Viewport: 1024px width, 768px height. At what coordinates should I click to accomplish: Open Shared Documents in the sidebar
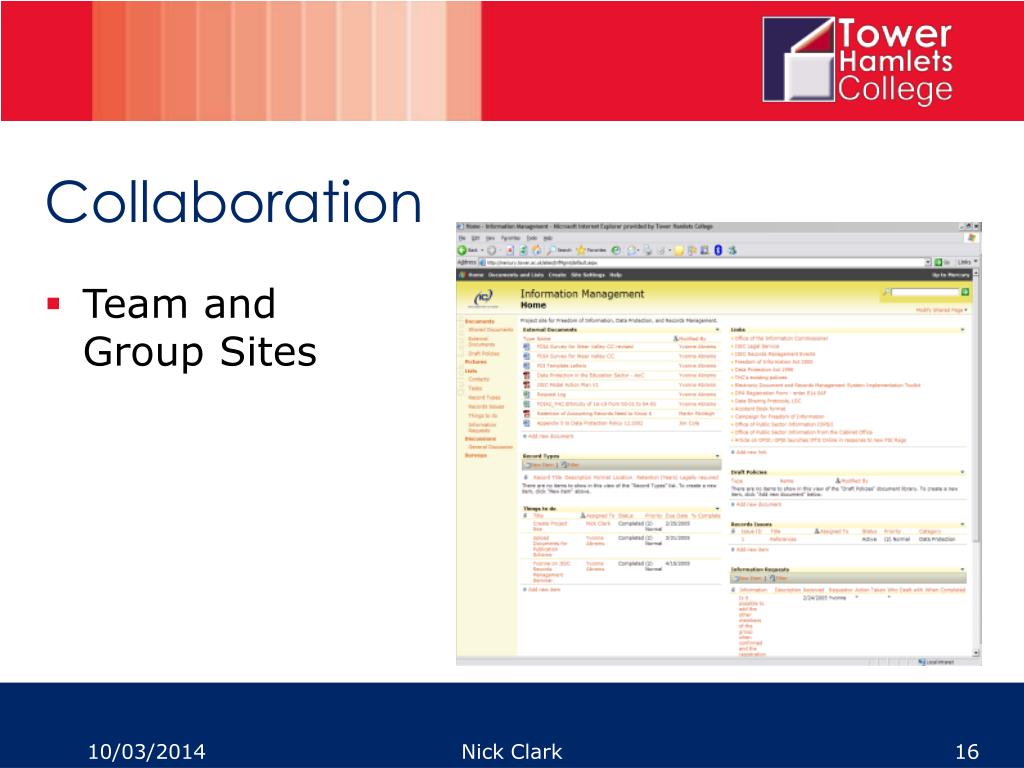(x=490, y=329)
